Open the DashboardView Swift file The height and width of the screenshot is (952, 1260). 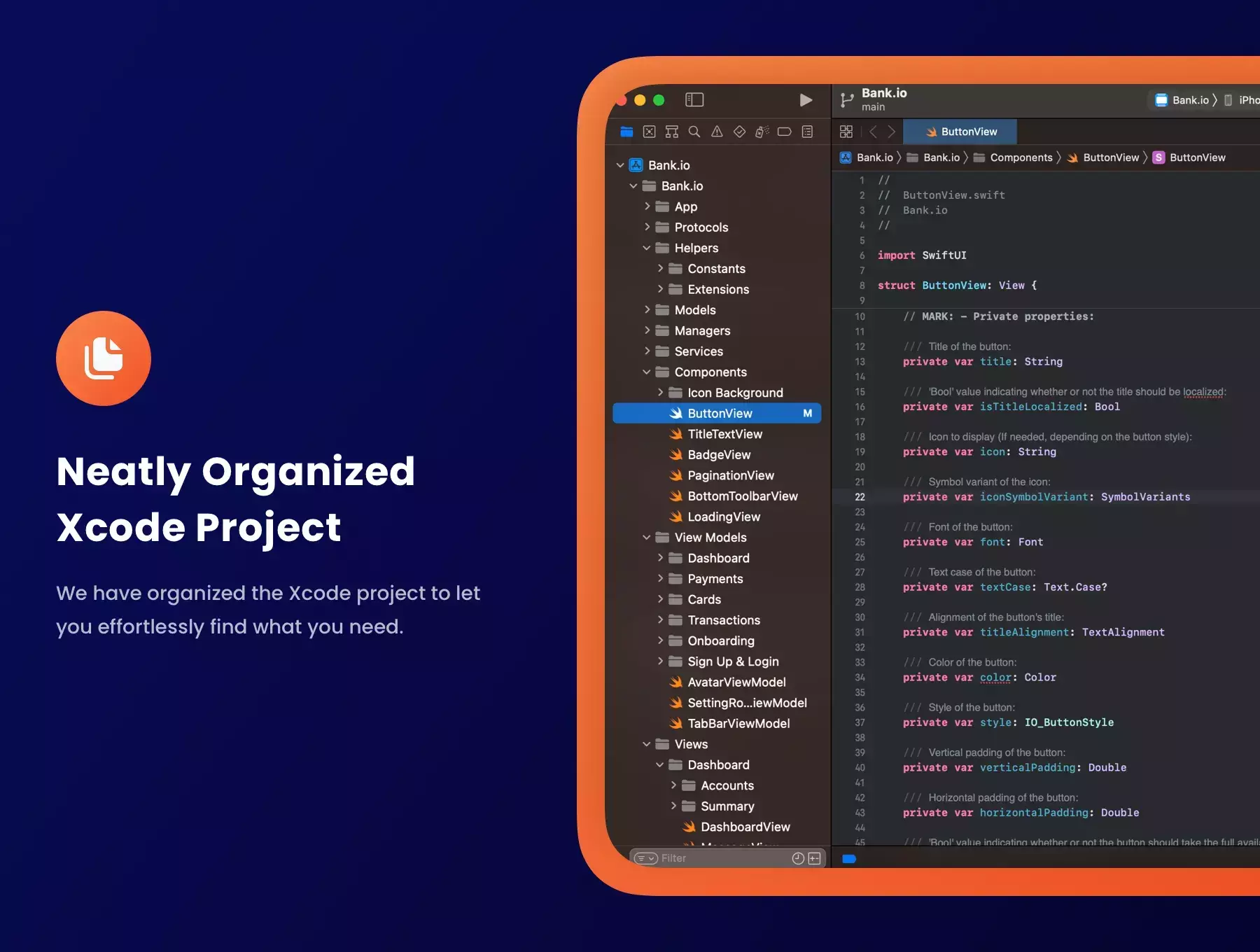pos(736,827)
